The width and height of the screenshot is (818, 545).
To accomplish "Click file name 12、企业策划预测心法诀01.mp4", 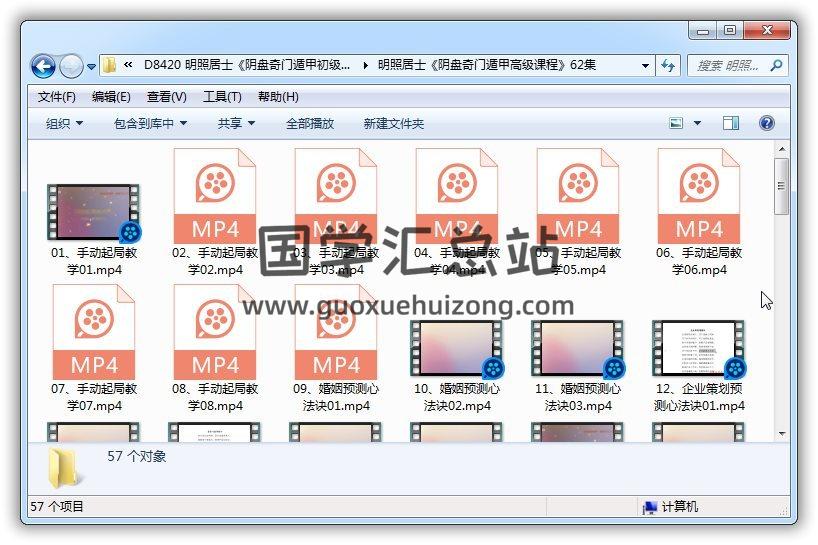I will [x=699, y=397].
